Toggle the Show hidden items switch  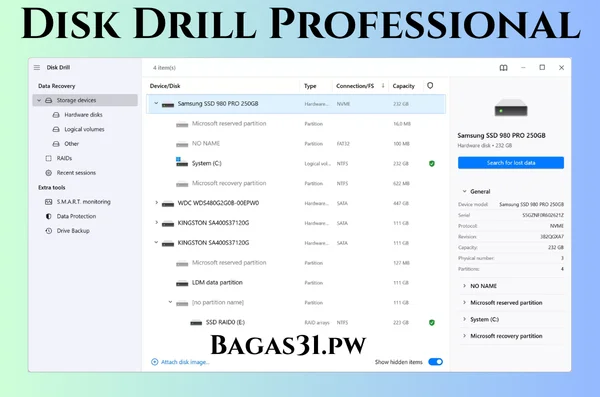[435, 362]
